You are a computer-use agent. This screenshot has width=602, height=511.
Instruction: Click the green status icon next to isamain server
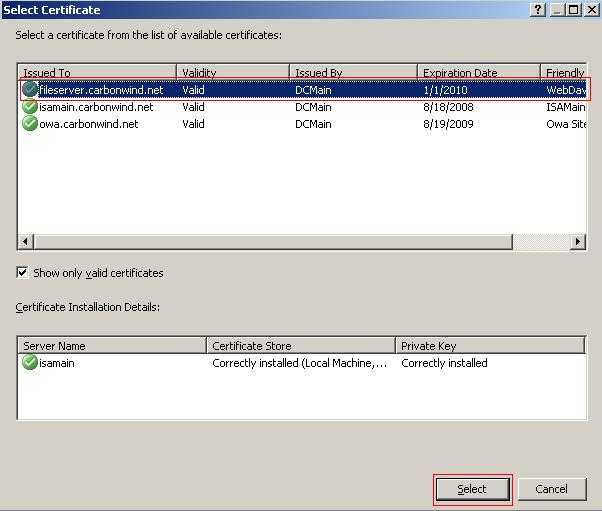(30, 363)
